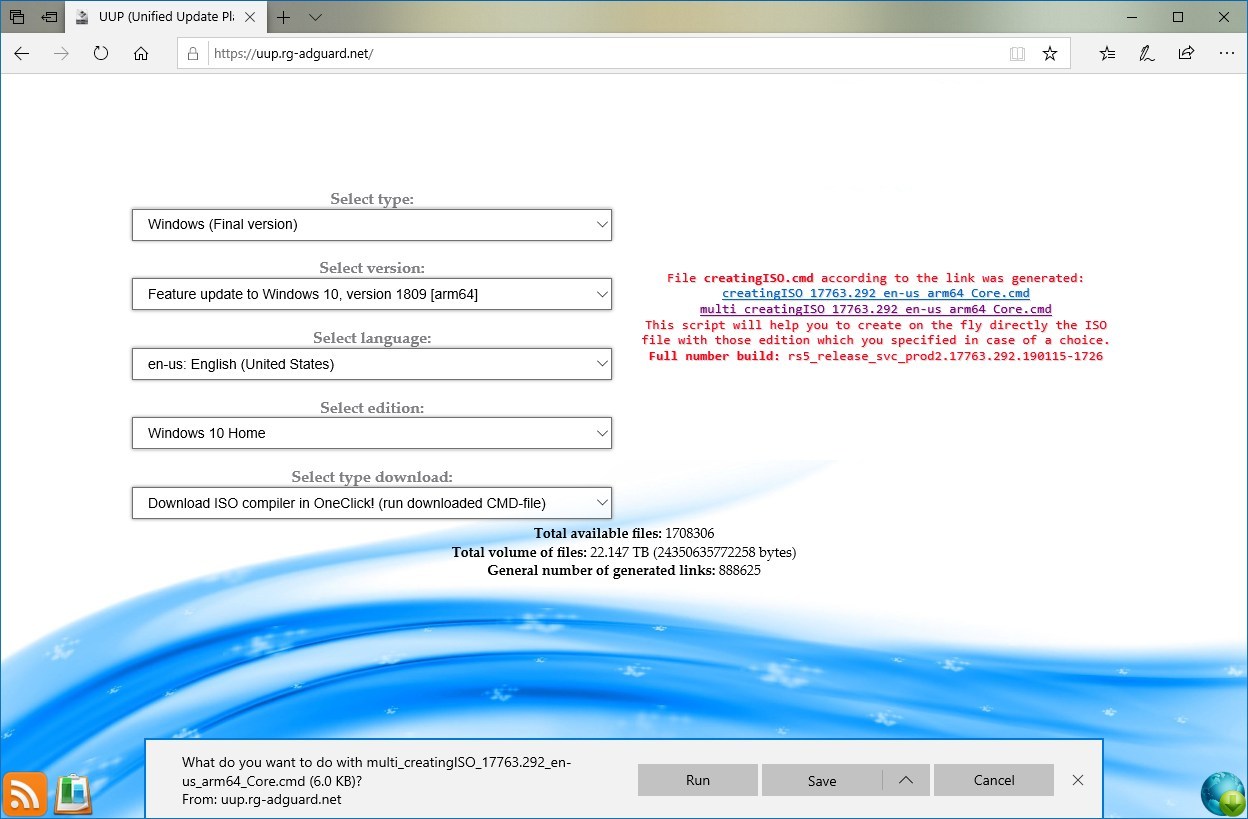This screenshot has height=819, width=1248.
Task: Open a new tab with plus icon
Action: 284,17
